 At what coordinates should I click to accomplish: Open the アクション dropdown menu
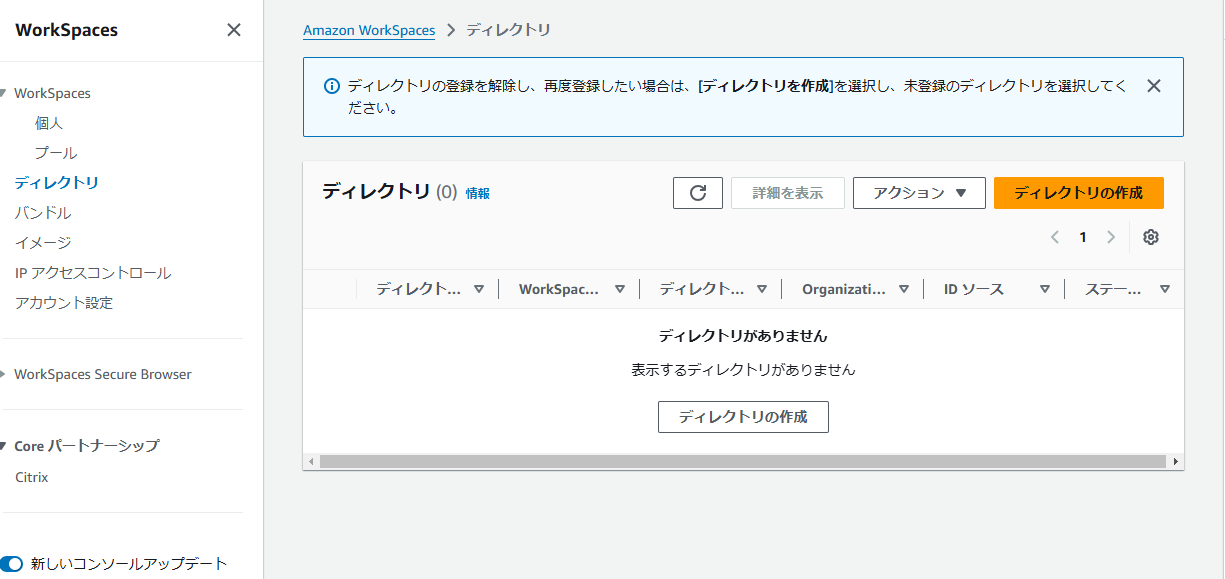[918, 192]
